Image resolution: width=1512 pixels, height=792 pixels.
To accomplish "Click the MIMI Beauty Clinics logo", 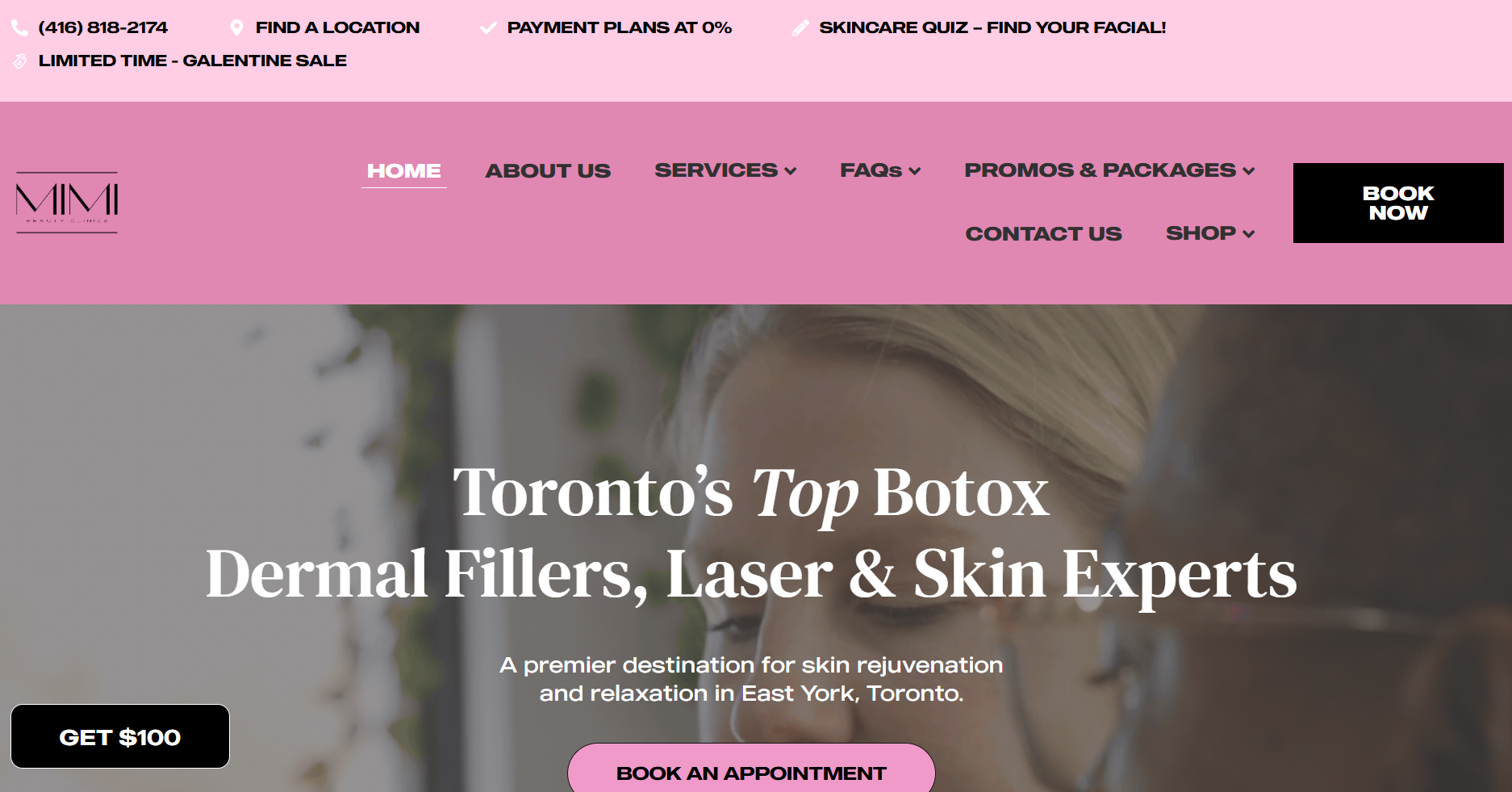I will (x=67, y=203).
